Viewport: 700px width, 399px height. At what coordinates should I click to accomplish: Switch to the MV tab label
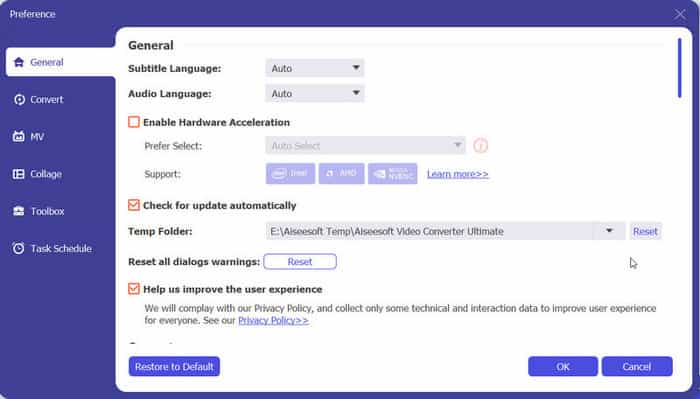coord(37,137)
